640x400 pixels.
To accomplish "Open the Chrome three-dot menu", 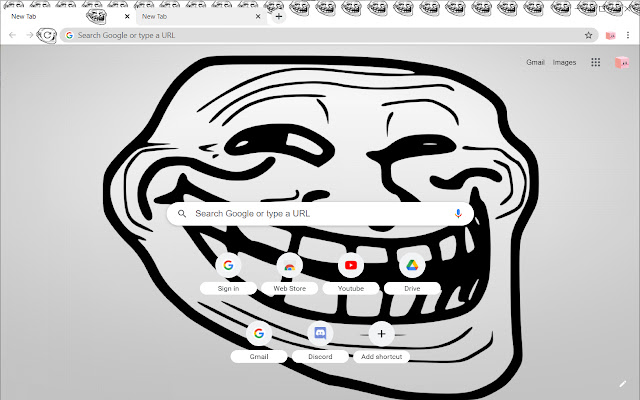I will coord(628,35).
